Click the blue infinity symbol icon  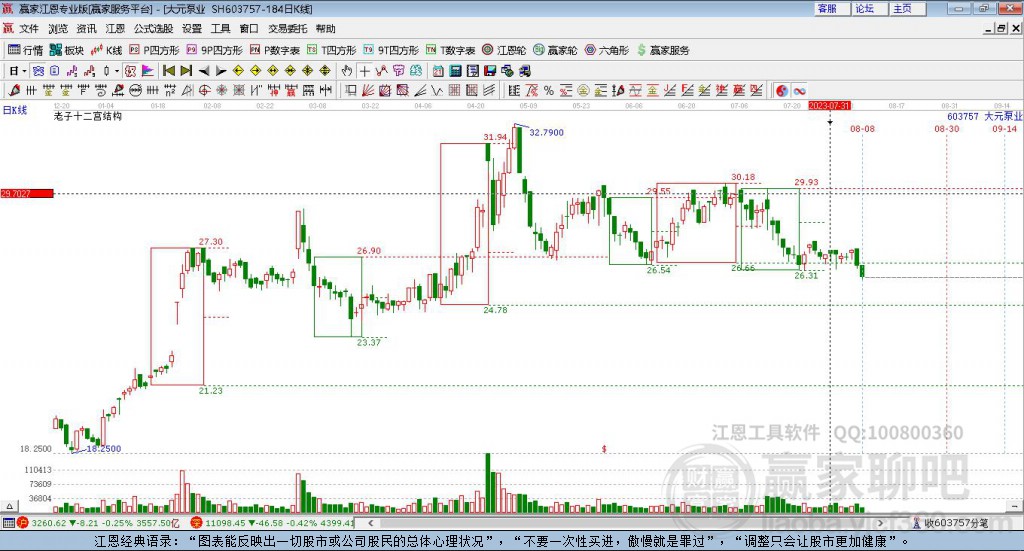tap(799, 91)
